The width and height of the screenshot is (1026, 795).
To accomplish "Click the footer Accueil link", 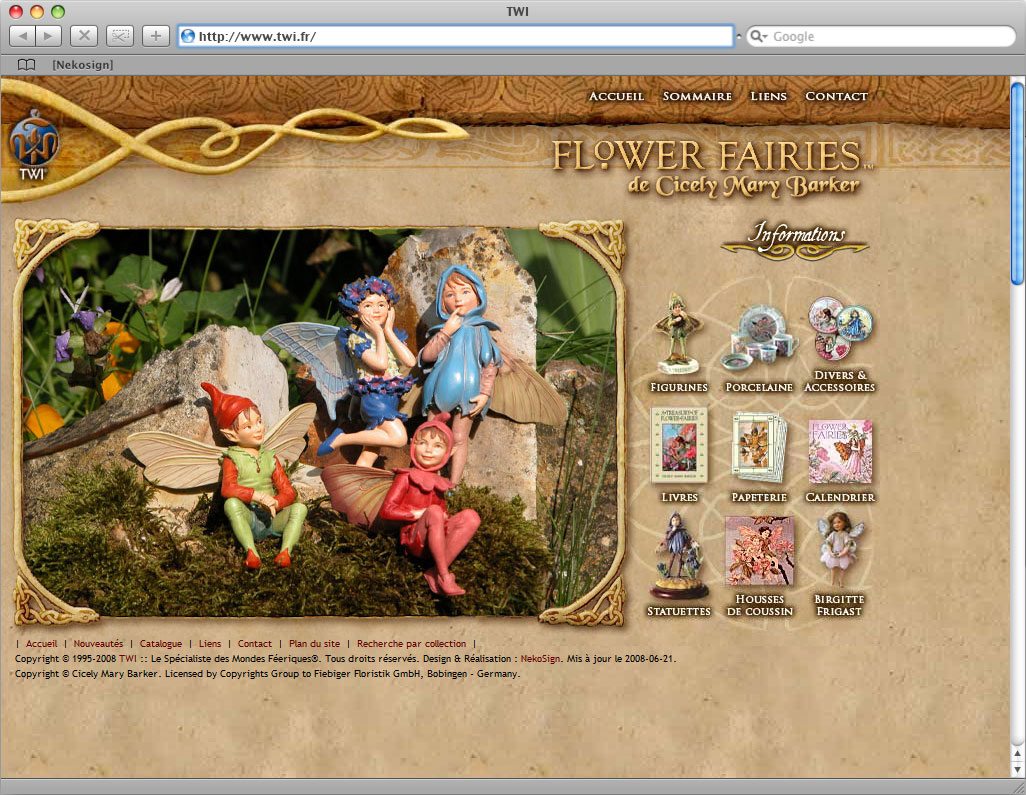I will pyautogui.click(x=41, y=644).
